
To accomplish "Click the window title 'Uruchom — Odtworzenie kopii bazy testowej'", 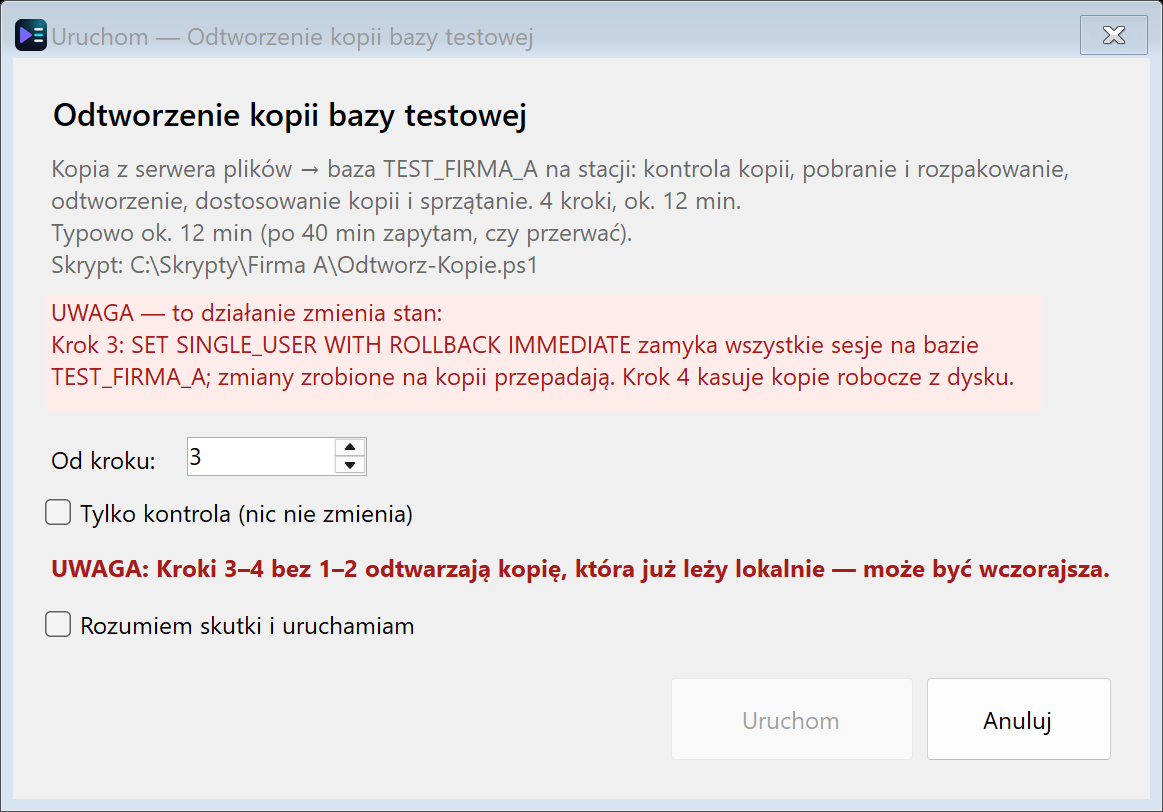I will coord(292,37).
